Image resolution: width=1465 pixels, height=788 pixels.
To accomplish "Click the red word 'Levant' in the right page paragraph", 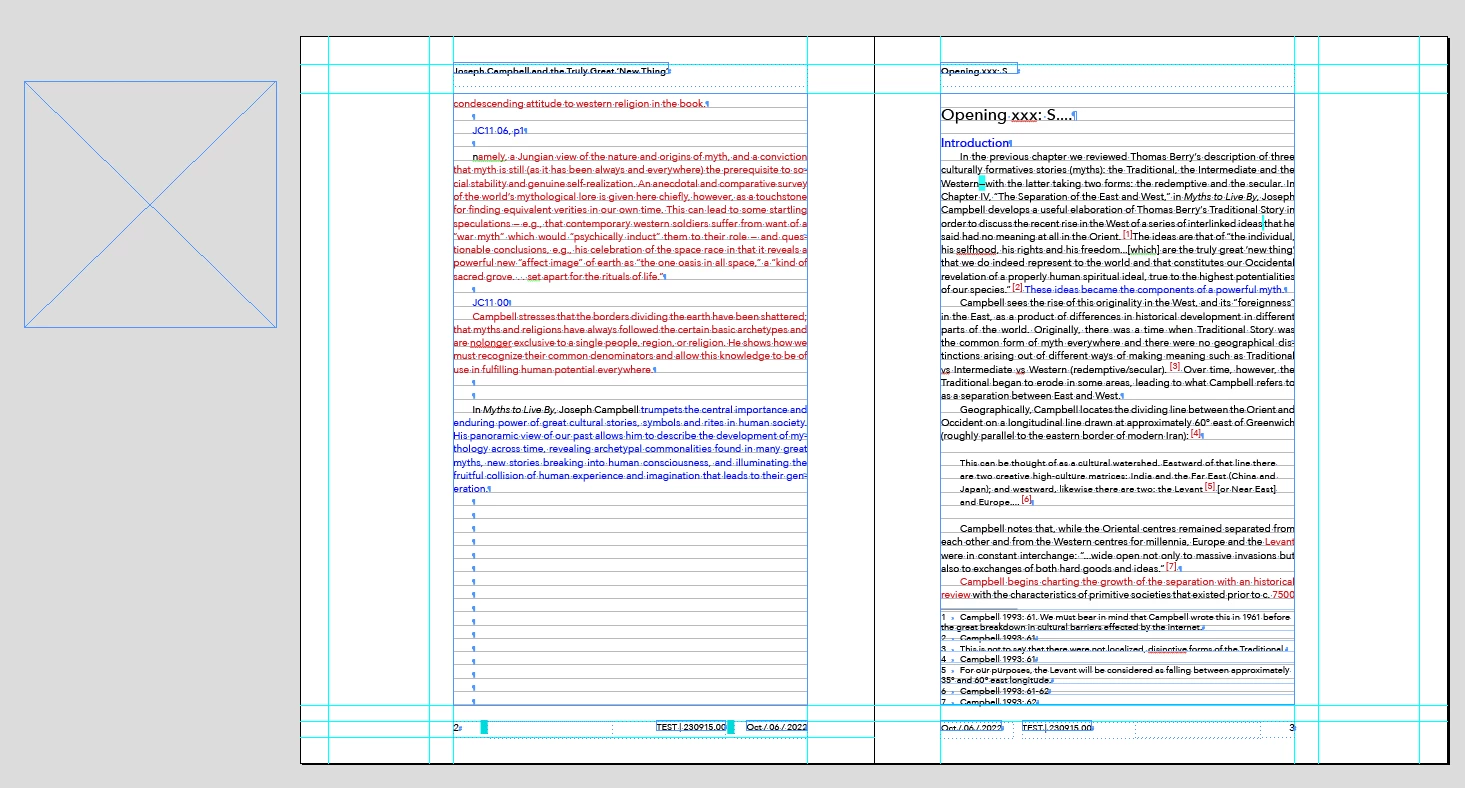I will tap(1279, 542).
